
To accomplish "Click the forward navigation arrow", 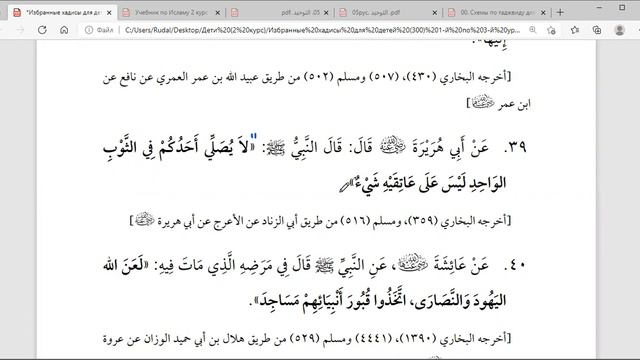I will pyautogui.click(x=20, y=30).
